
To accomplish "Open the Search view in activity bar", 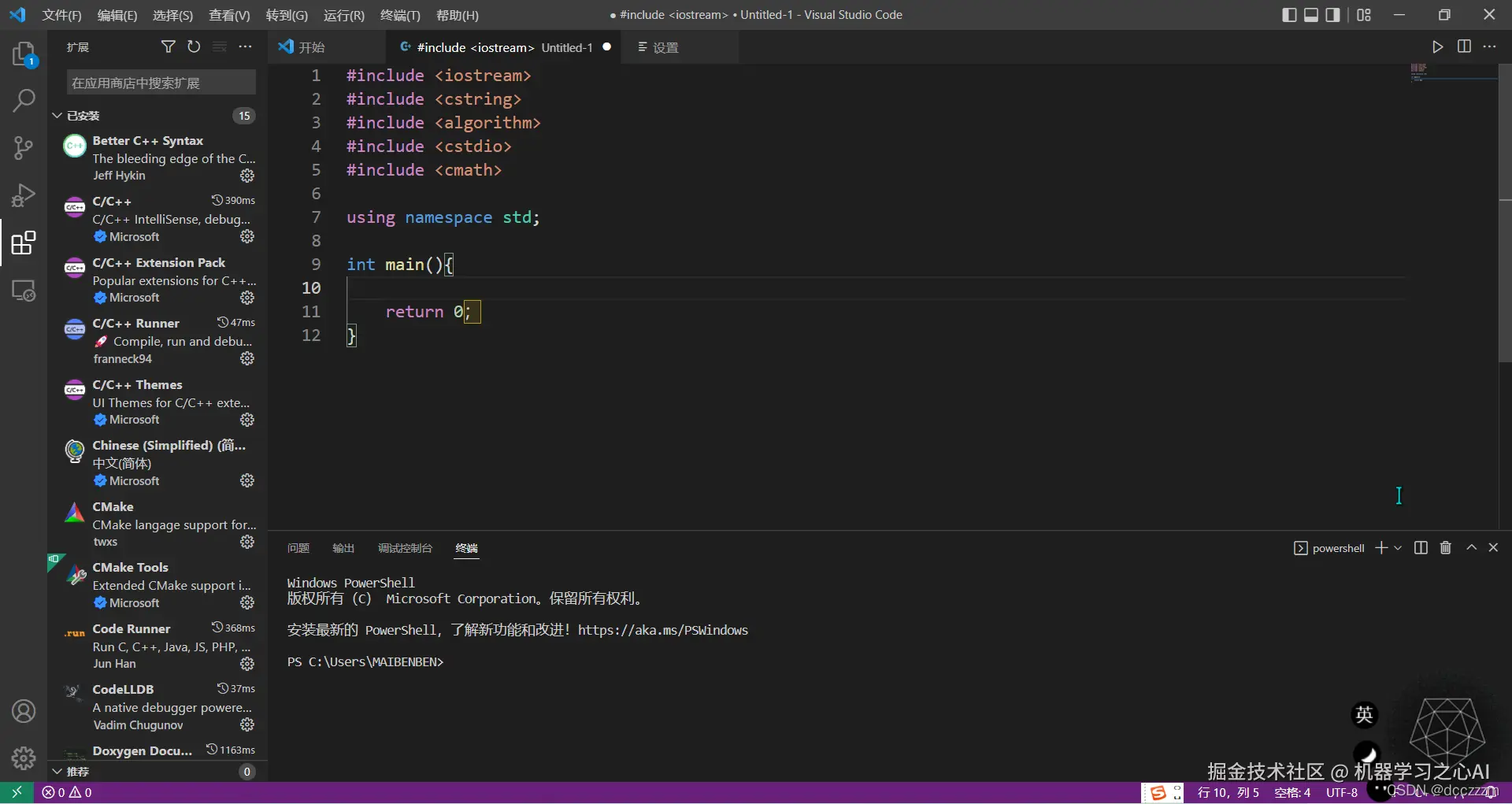I will [x=24, y=101].
